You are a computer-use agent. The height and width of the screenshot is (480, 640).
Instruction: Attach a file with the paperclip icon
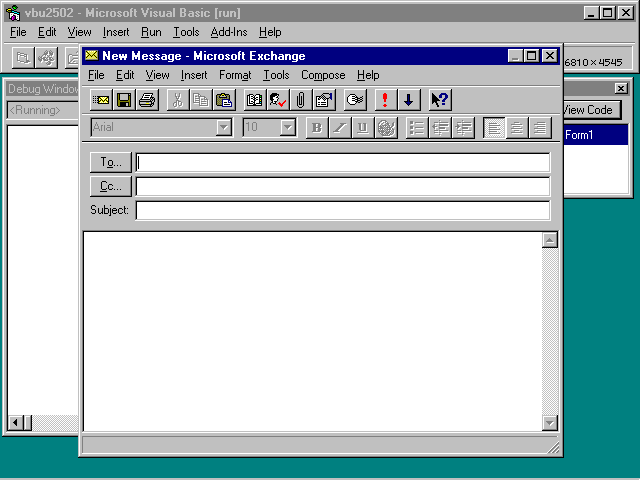pyautogui.click(x=301, y=100)
